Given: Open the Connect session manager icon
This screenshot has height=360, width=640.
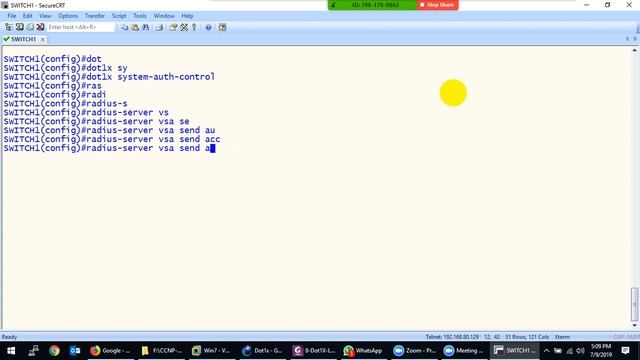Looking at the screenshot, I should pyautogui.click(x=9, y=27).
